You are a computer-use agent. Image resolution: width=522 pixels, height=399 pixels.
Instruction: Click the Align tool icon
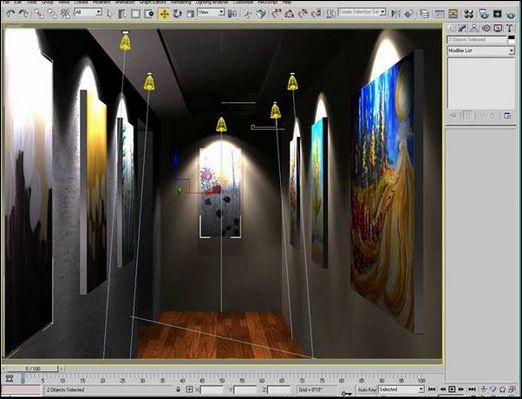pos(409,13)
